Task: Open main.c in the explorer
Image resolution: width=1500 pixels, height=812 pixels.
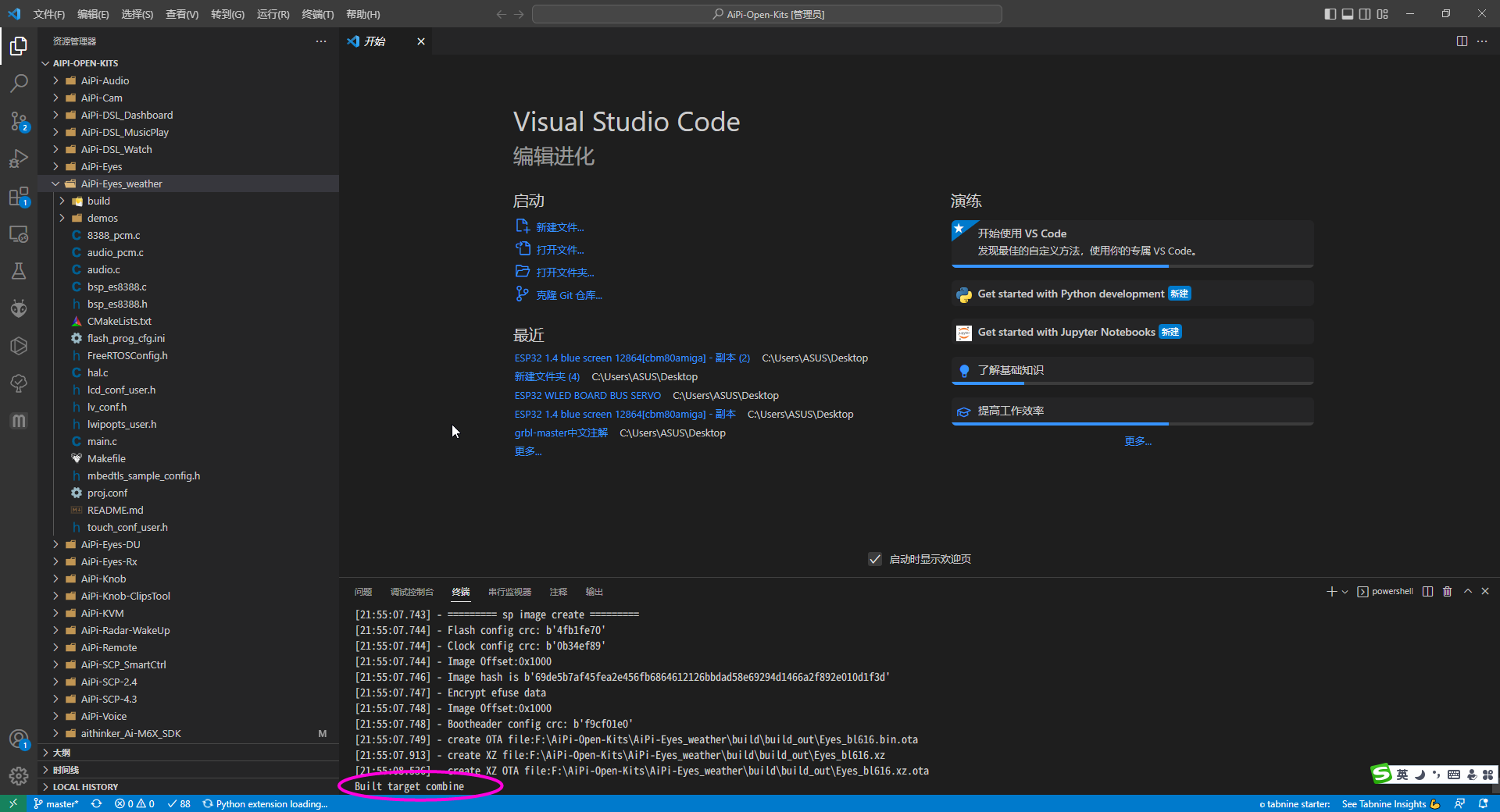Action: click(x=188, y=441)
